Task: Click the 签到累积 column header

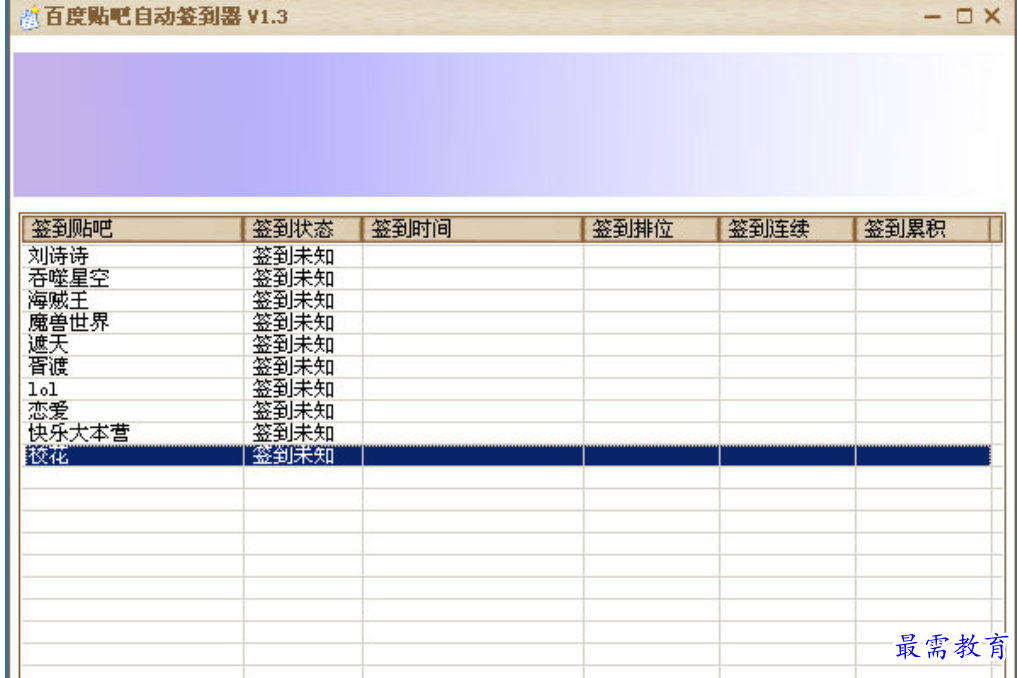Action: 923,229
